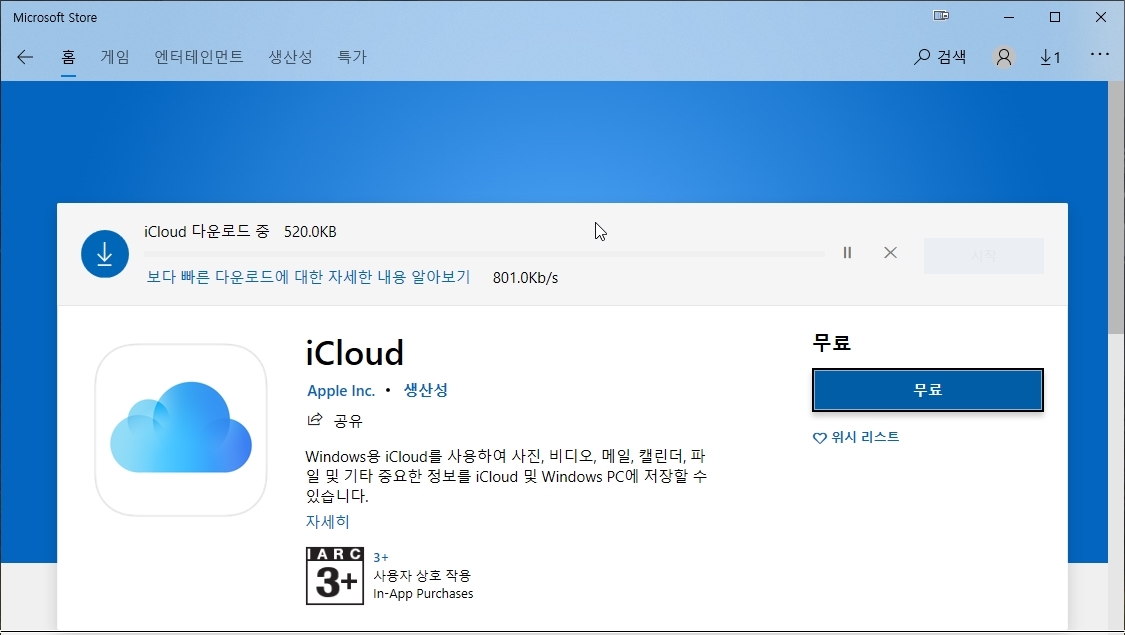Screen dimensions: 1125x635
Task: Click the IARC 3+ rating badge
Action: coord(335,576)
